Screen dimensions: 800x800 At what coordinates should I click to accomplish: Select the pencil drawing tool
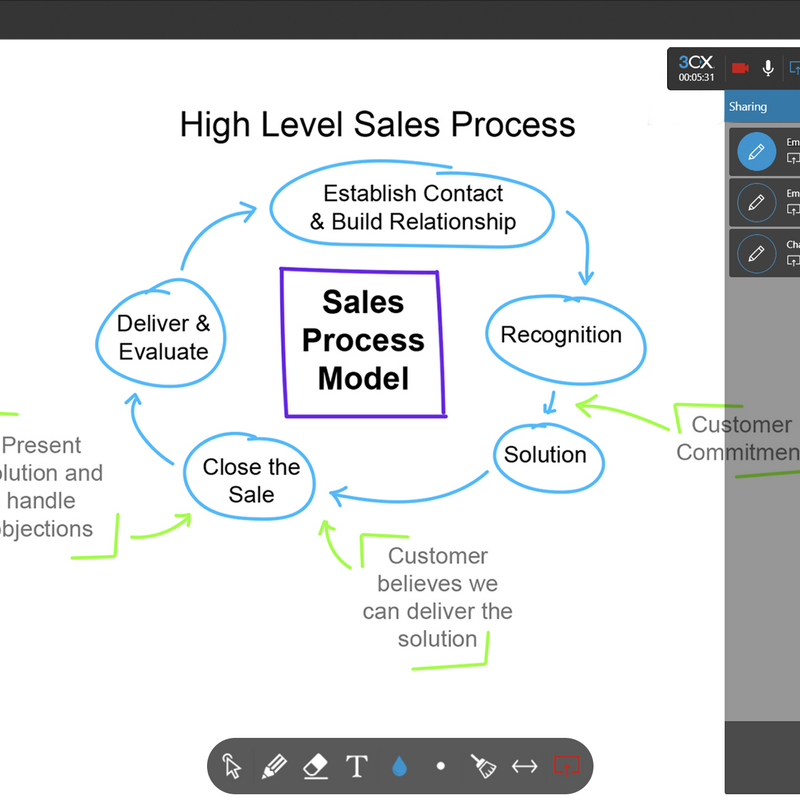coord(274,767)
